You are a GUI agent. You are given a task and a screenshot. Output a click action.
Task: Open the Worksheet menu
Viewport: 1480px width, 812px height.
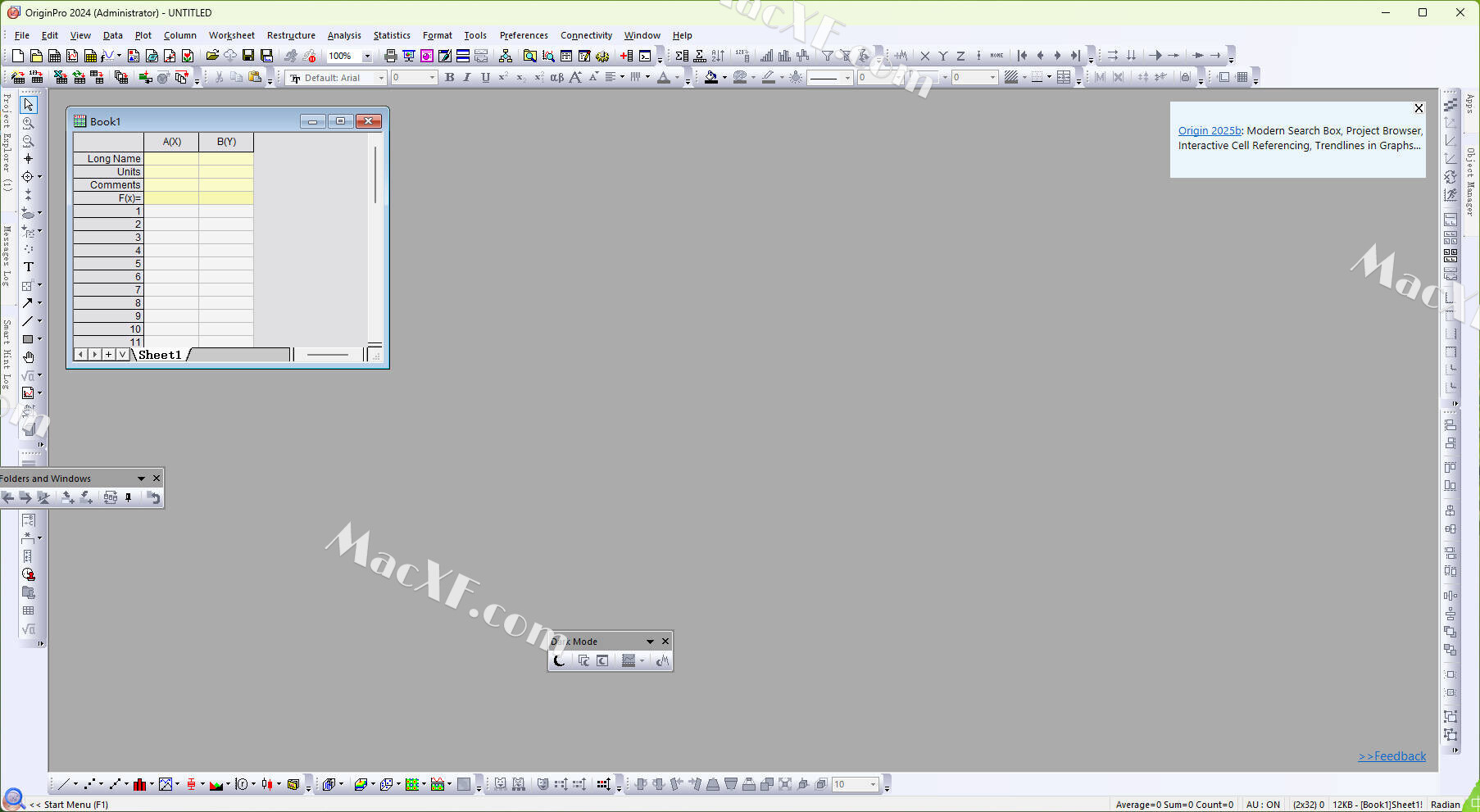(x=231, y=35)
